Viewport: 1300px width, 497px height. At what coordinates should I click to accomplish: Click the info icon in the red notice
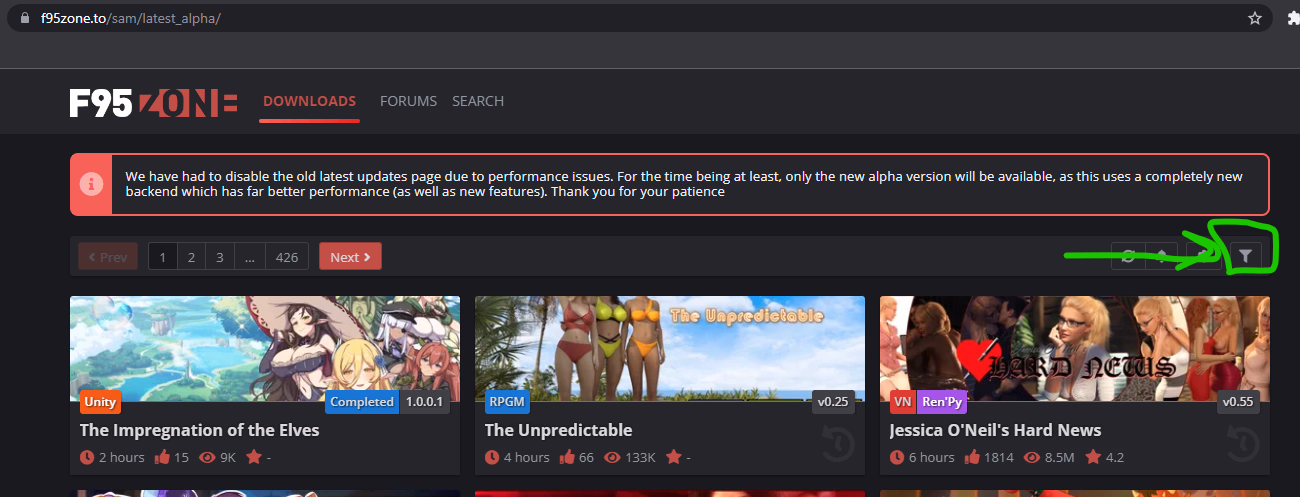(91, 185)
